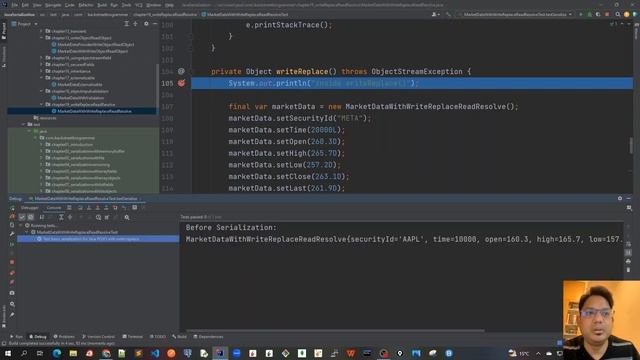Click the magnifier icon in test toolbar
Image resolution: width=640 pixels, height=360 pixels.
pyautogui.click(x=127, y=218)
